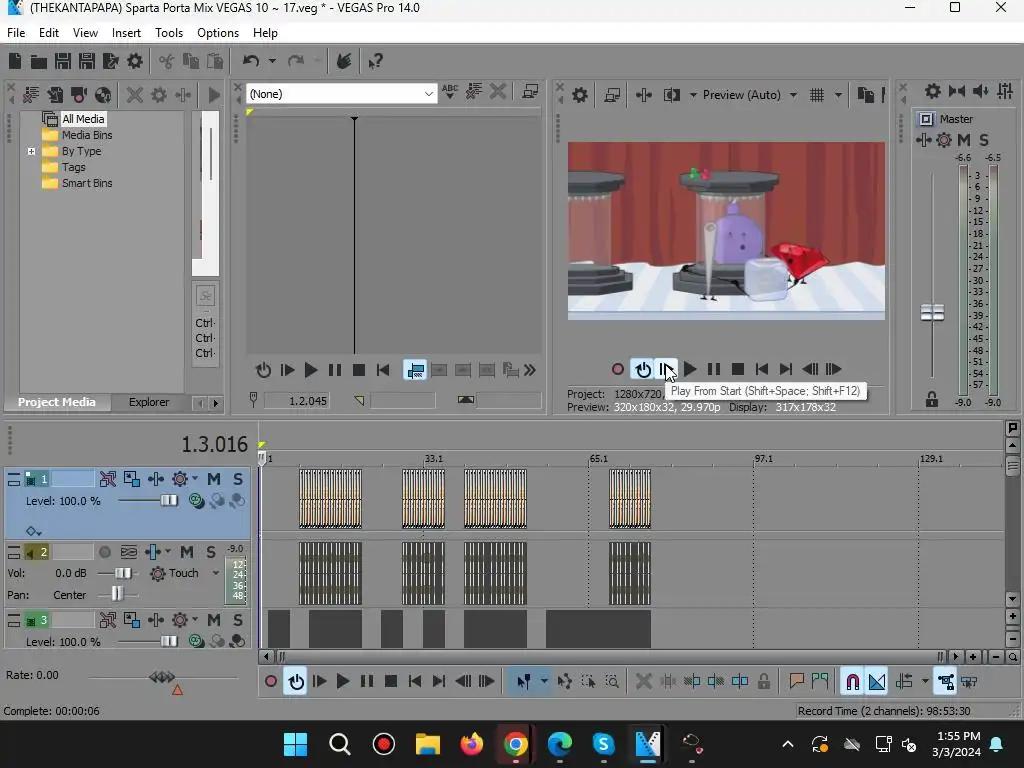This screenshot has width=1024, height=768.
Task: Arm audio track 2 for record
Action: click(x=104, y=552)
